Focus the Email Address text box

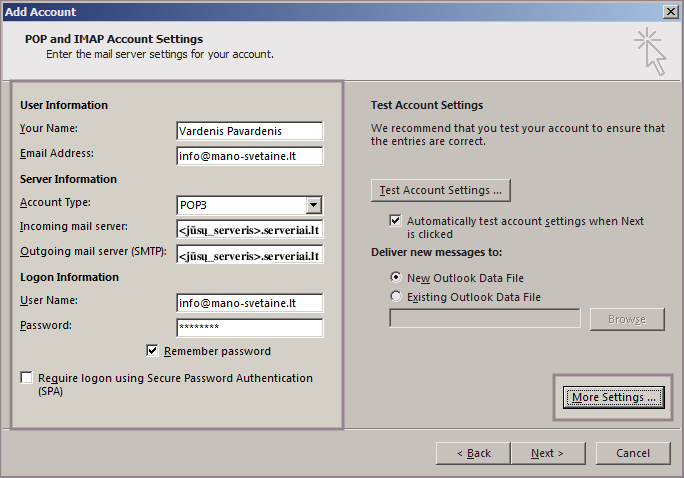click(249, 156)
